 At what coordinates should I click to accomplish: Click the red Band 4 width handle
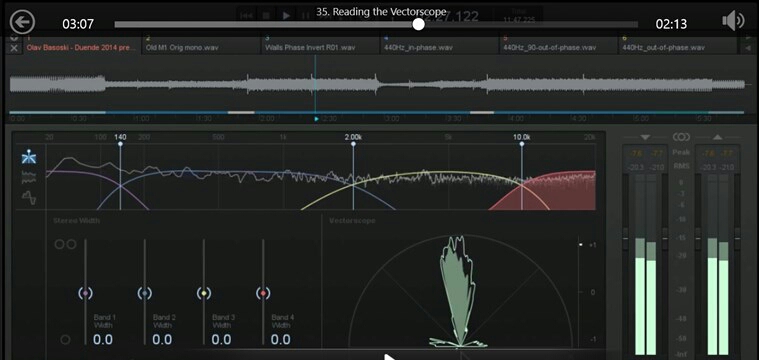263,293
